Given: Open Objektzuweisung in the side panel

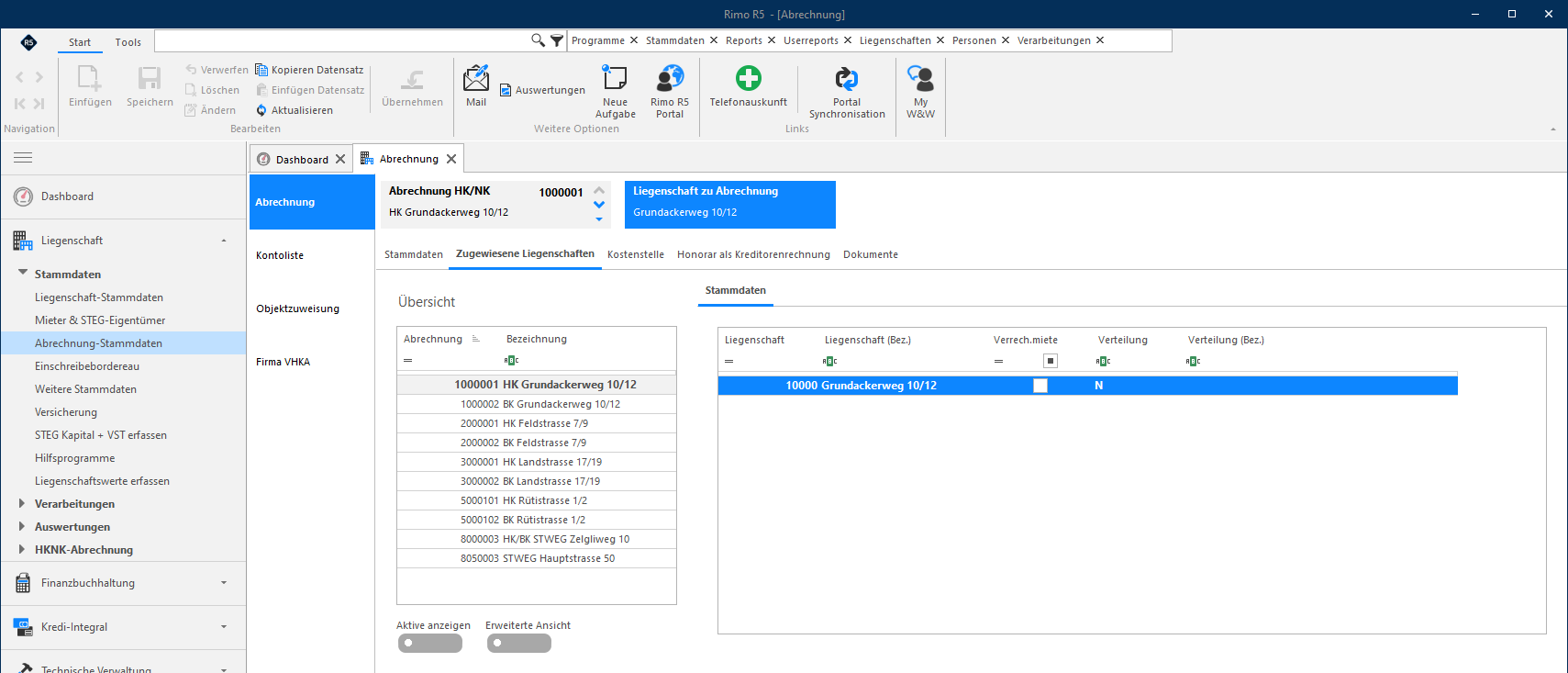Looking at the screenshot, I should click(x=297, y=308).
